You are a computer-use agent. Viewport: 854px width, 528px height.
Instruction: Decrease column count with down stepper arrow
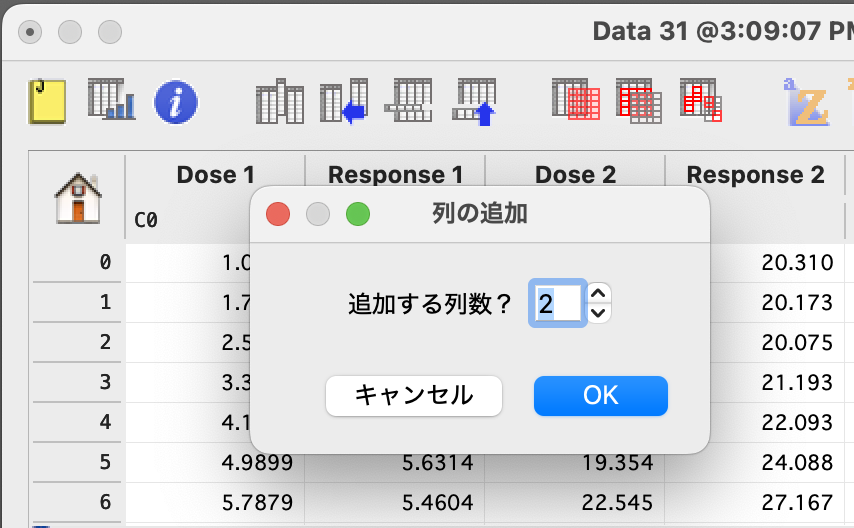click(598, 313)
